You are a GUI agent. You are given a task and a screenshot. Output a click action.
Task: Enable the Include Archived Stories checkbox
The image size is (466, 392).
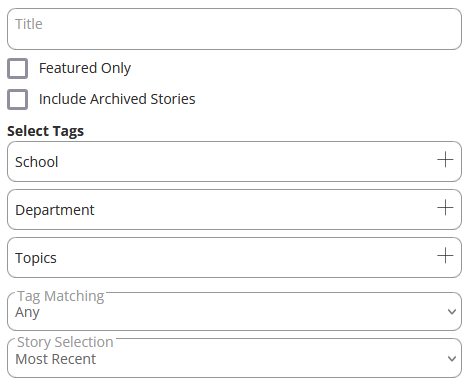pos(17,99)
